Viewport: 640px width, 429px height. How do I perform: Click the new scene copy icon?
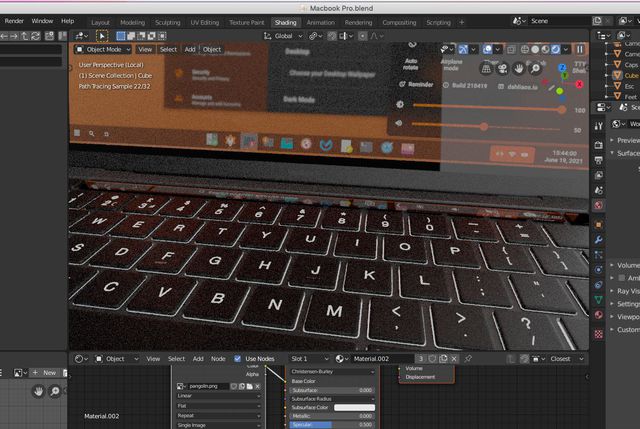point(597,21)
